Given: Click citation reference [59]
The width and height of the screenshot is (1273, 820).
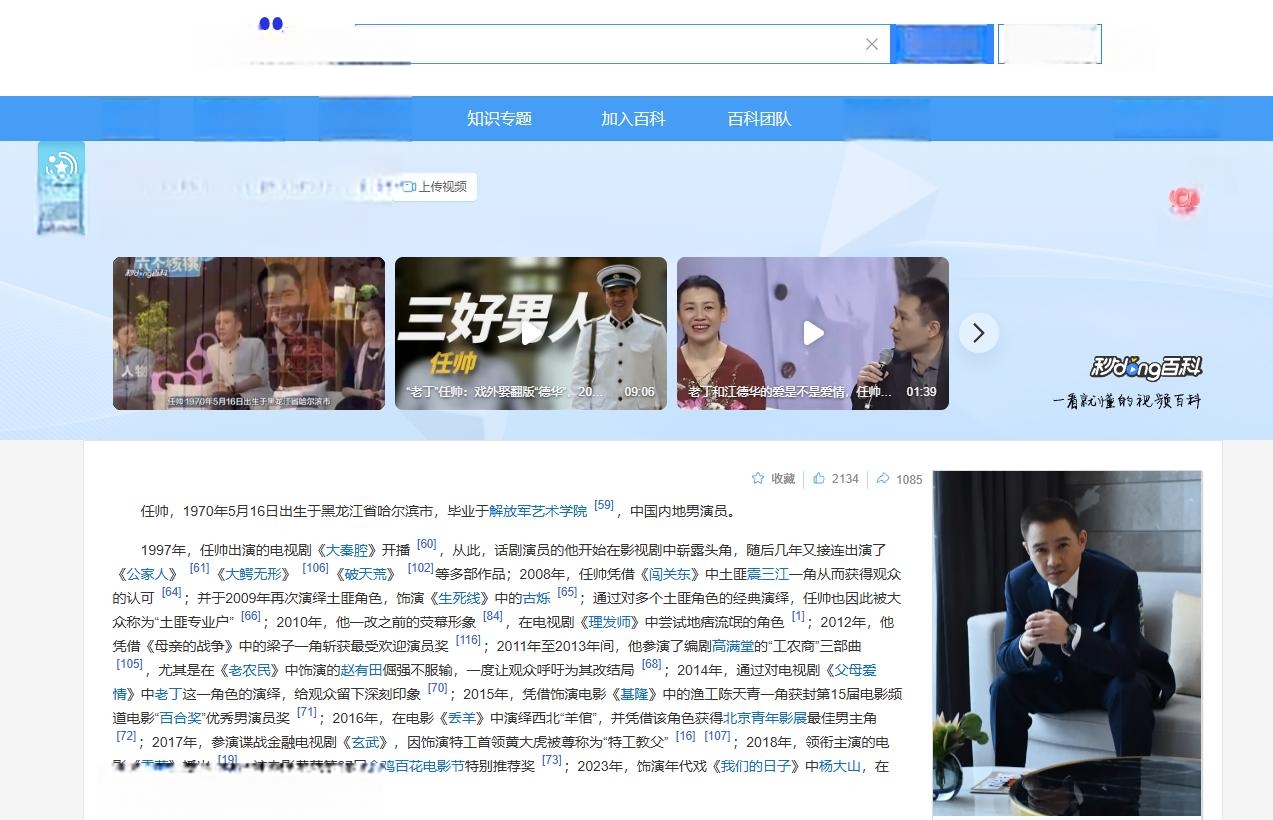Looking at the screenshot, I should (604, 506).
